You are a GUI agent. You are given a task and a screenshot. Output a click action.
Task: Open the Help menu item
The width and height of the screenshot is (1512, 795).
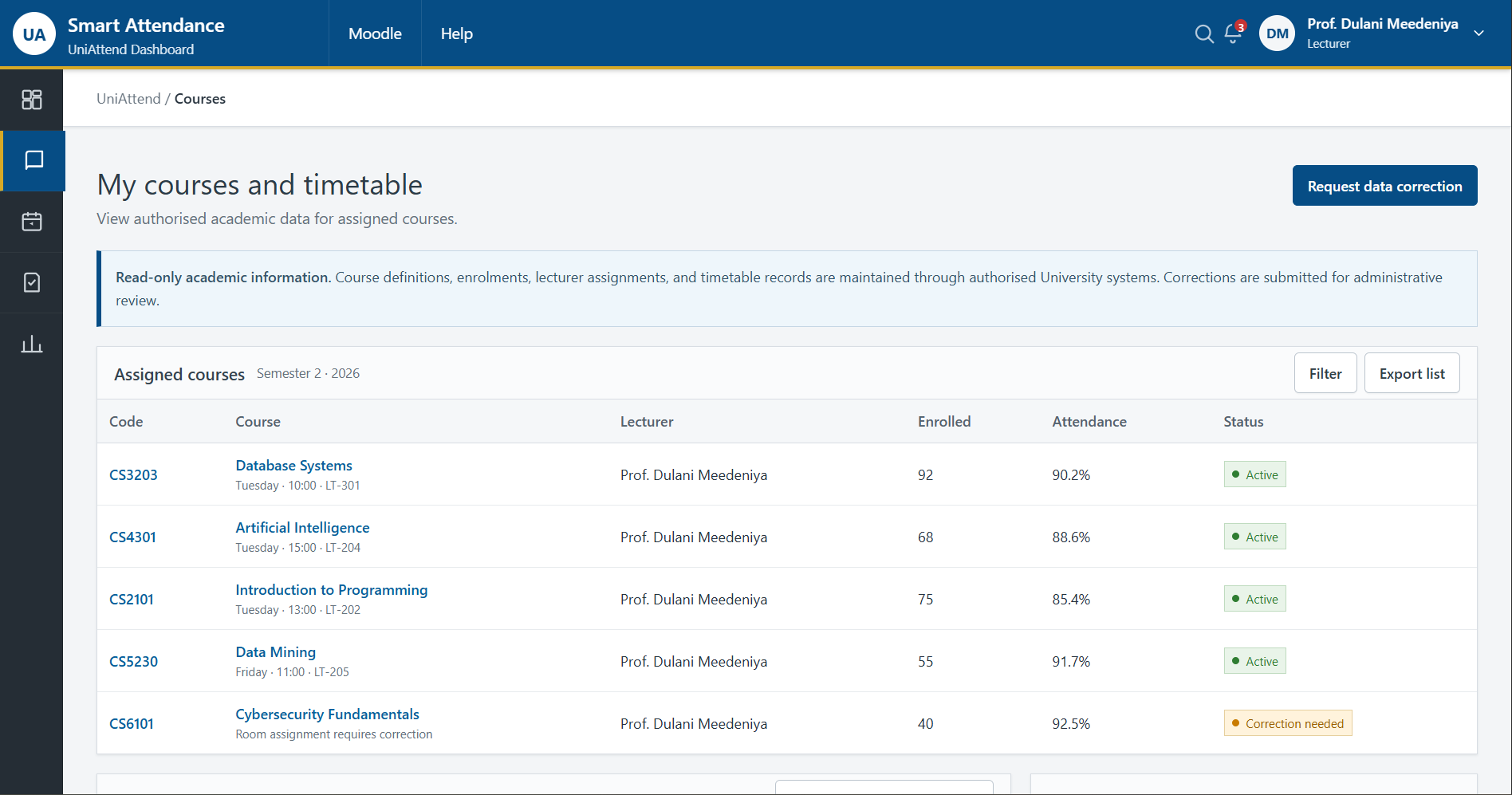[457, 33]
